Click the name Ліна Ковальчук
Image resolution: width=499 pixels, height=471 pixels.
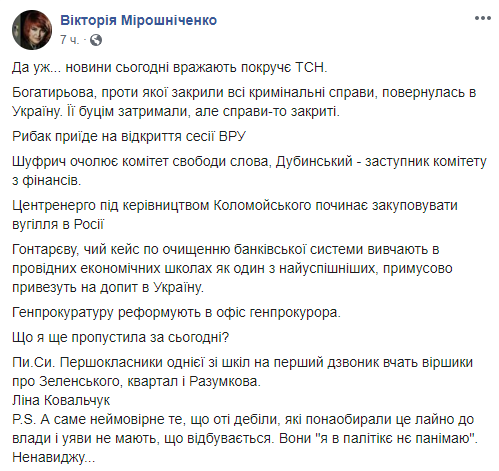coord(61,400)
